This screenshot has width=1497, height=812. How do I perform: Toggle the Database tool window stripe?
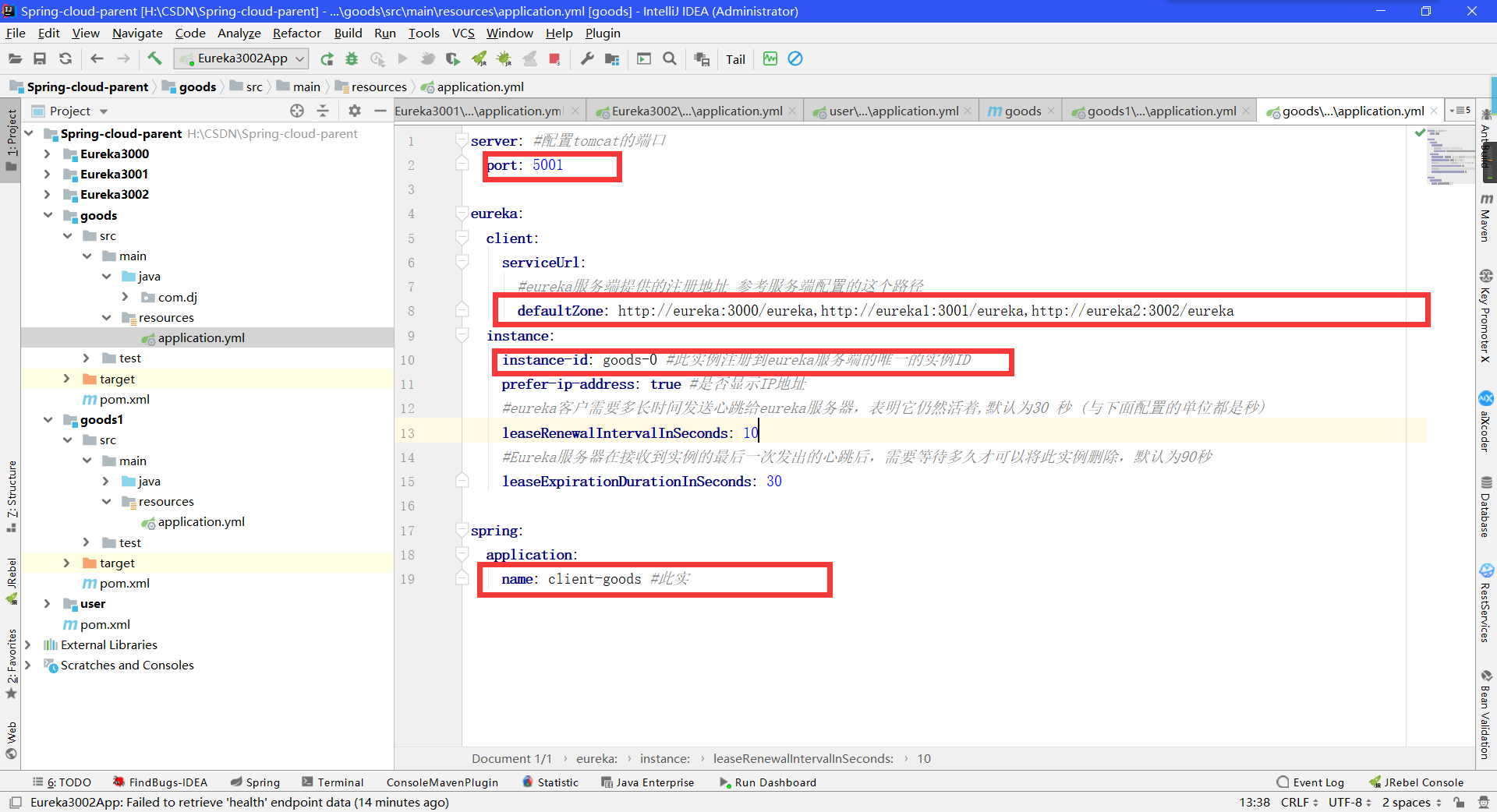(1486, 507)
